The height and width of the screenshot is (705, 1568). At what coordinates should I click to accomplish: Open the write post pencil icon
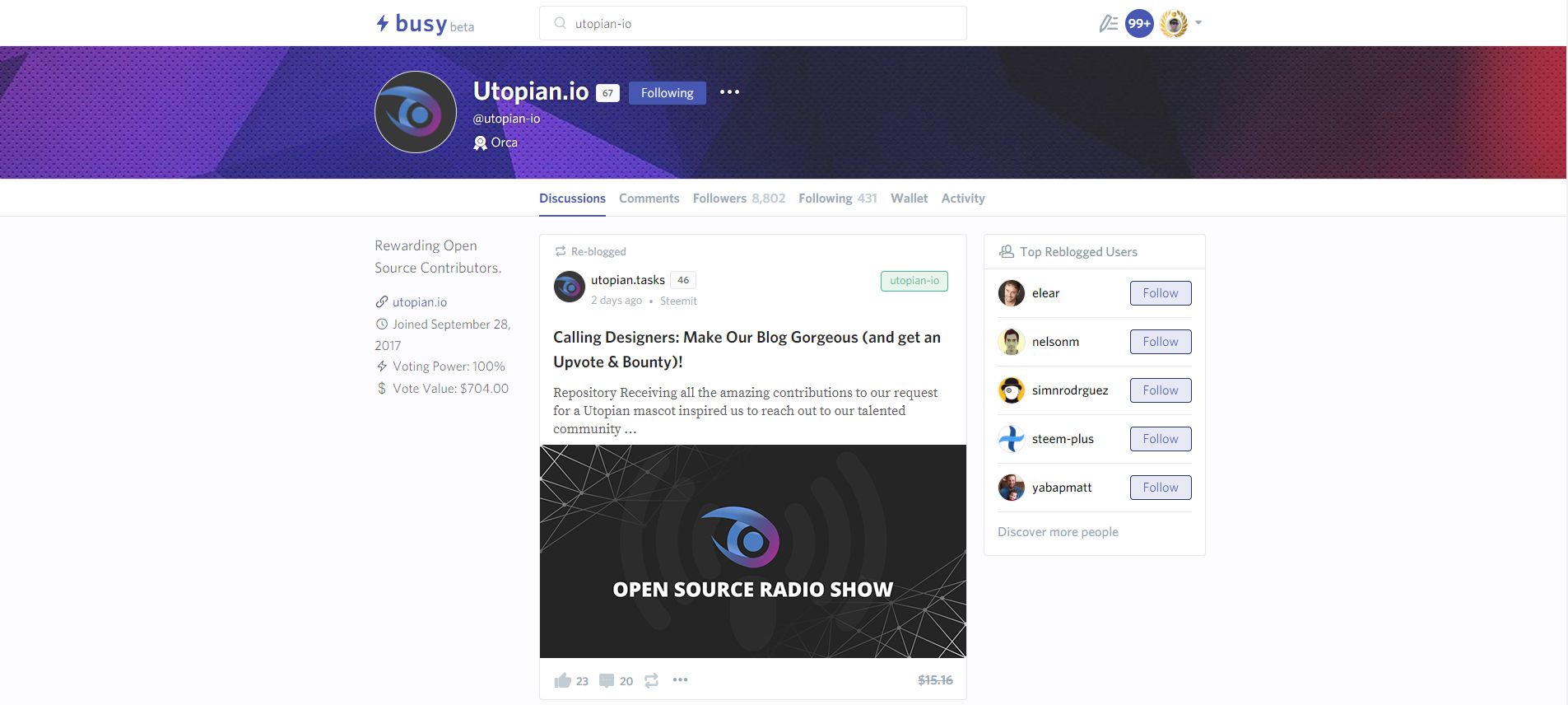[1108, 24]
